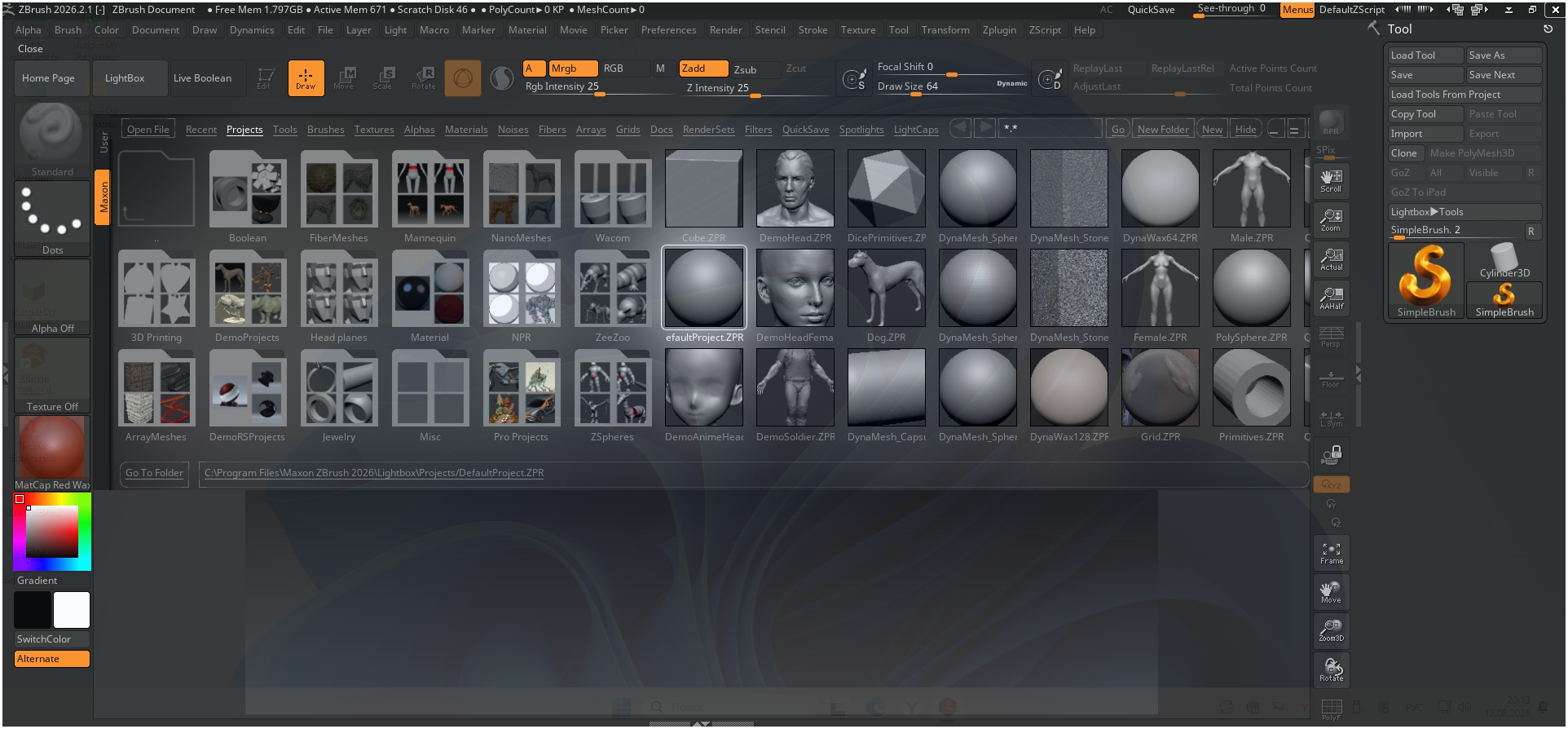Toggle Live Boolean mode
The width and height of the screenshot is (1568, 729).
coord(208,78)
